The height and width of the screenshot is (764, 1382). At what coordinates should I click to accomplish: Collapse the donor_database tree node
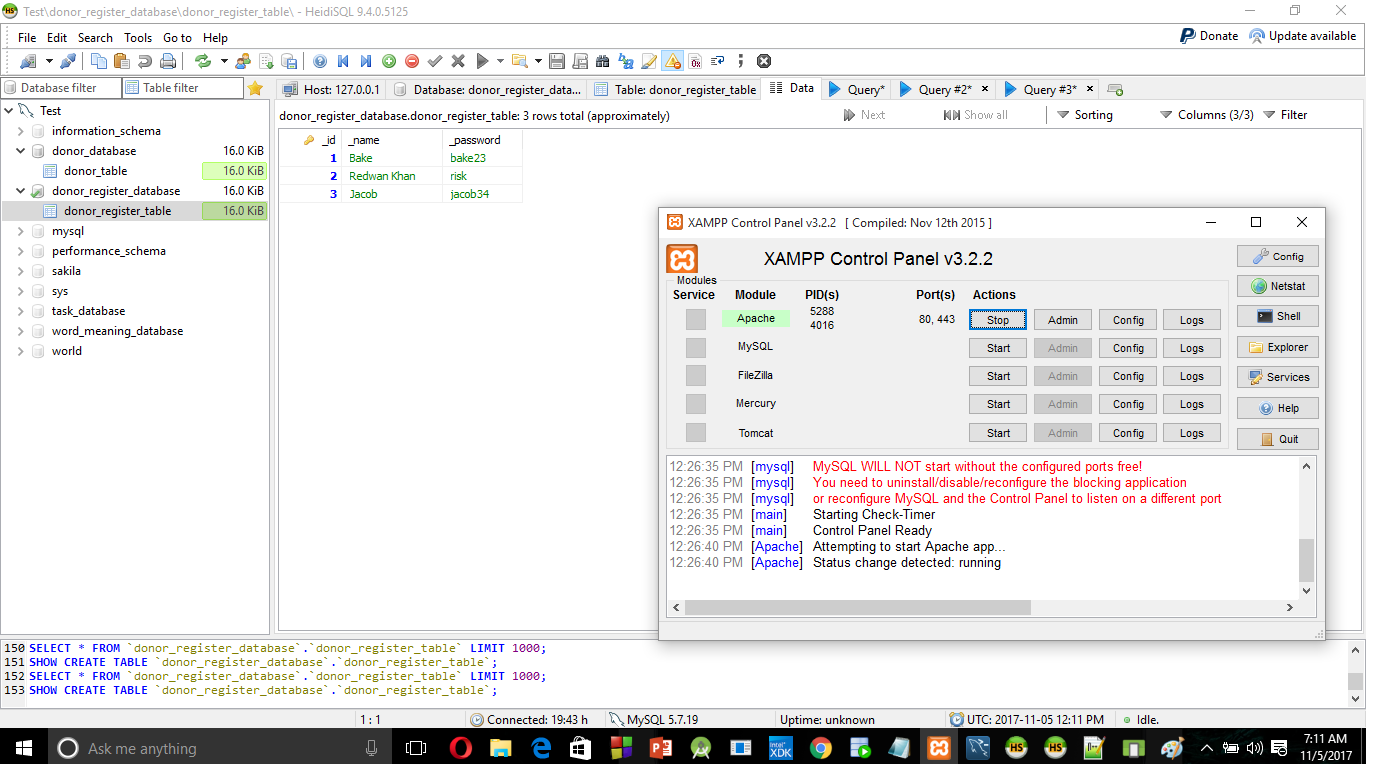click(x=21, y=151)
